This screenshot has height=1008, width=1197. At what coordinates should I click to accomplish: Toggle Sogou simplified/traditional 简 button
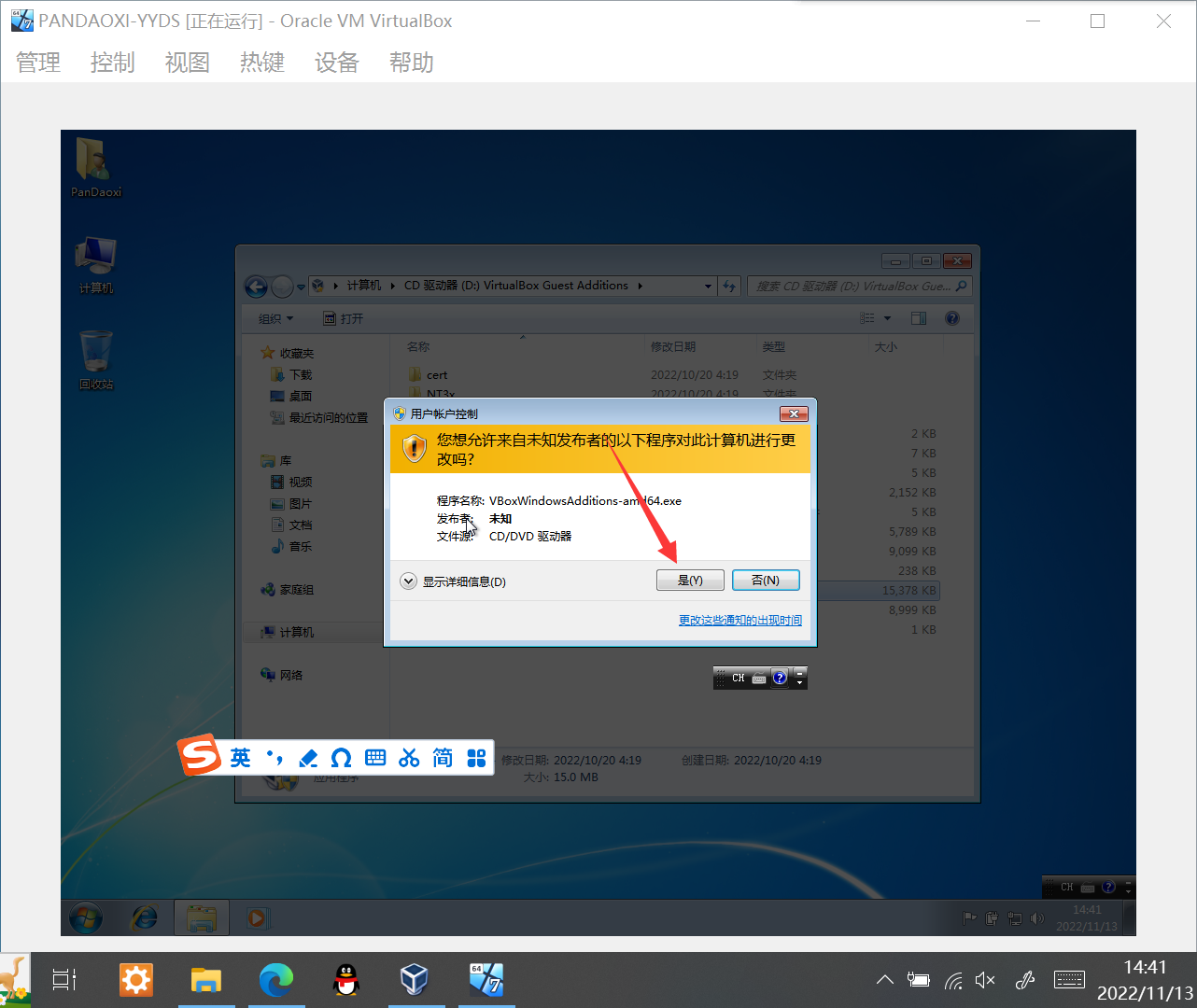pyautogui.click(x=443, y=758)
